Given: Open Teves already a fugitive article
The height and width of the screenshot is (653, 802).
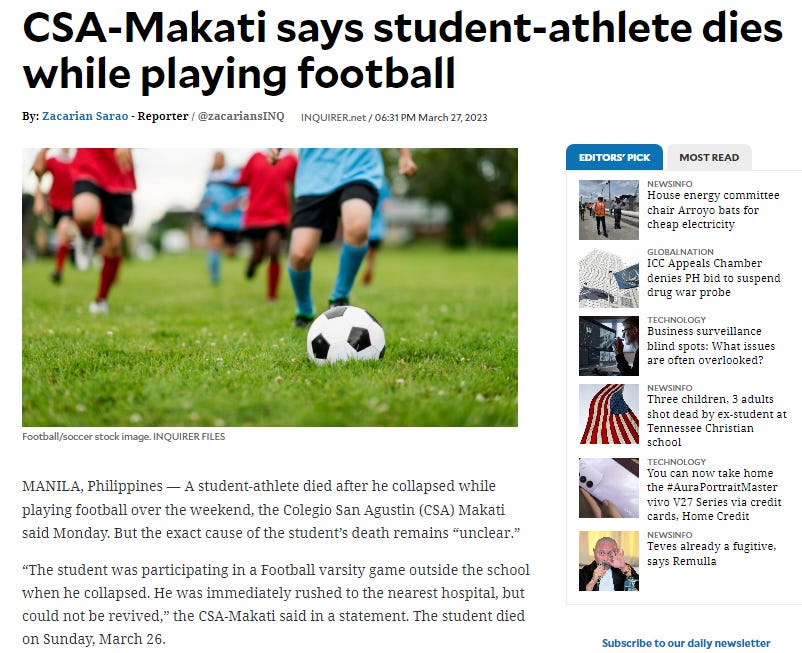Looking at the screenshot, I should click(711, 554).
